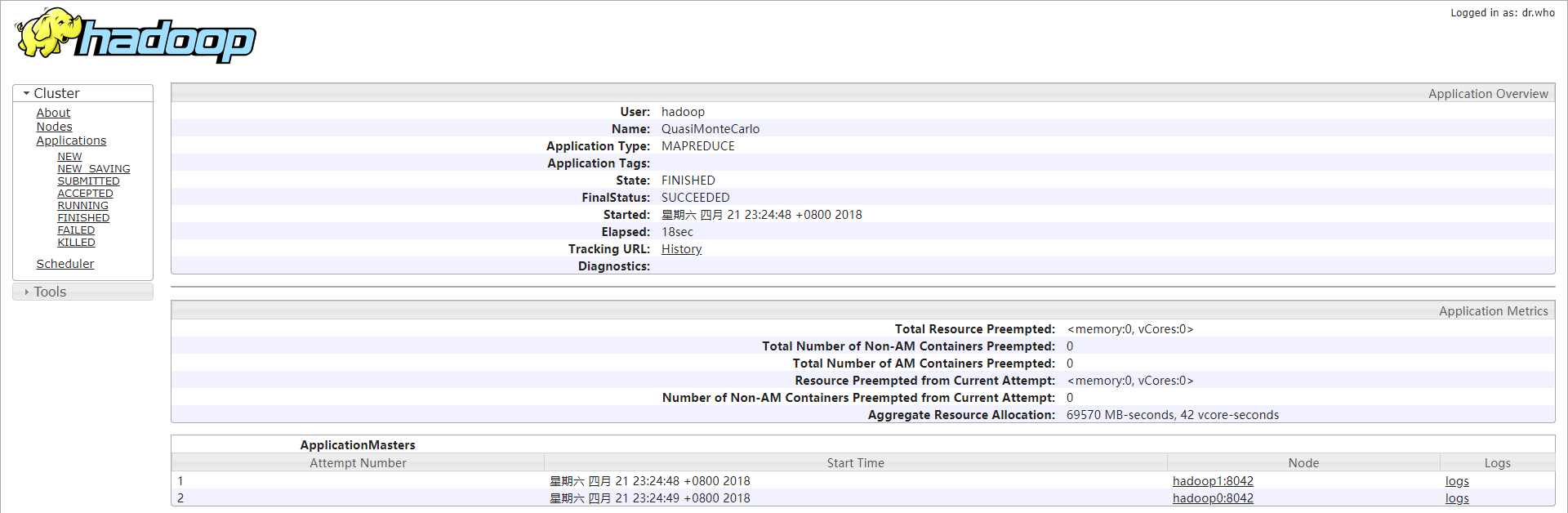Image resolution: width=1568 pixels, height=513 pixels.
Task: View logs for attempt 1
Action: point(1457,481)
